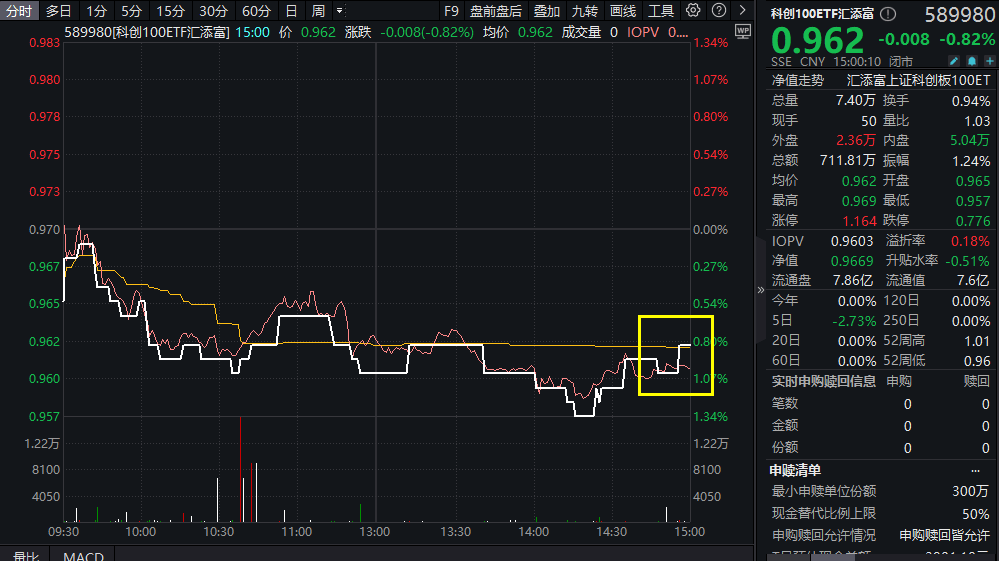Click the F9 button in toolbar
Image resolution: width=999 pixels, height=561 pixels.
451,11
